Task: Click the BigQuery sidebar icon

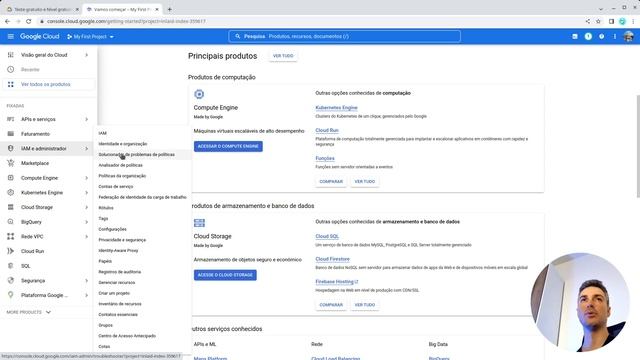Action: click(x=11, y=222)
